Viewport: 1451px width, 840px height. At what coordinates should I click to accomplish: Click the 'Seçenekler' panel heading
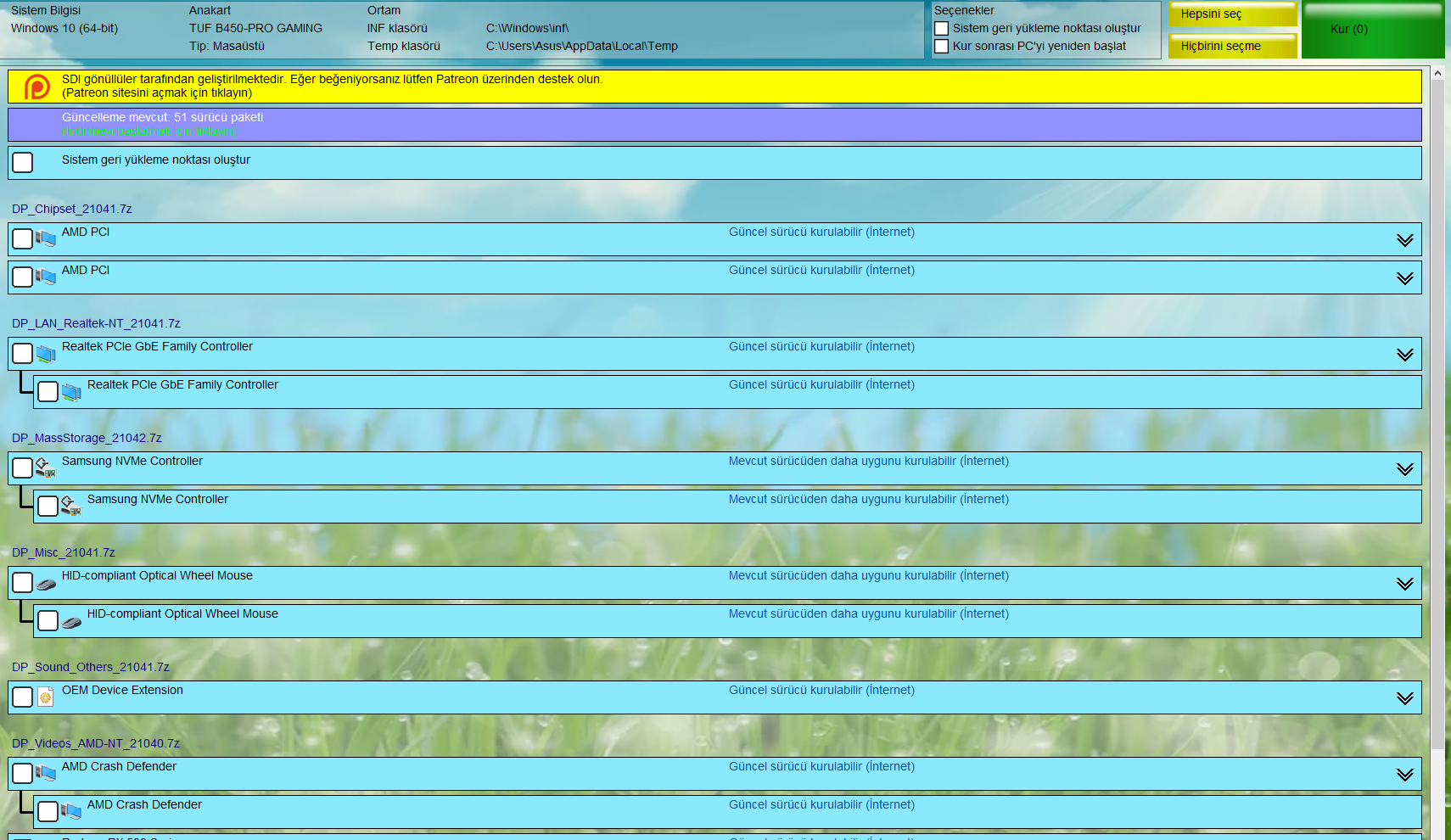click(x=964, y=11)
